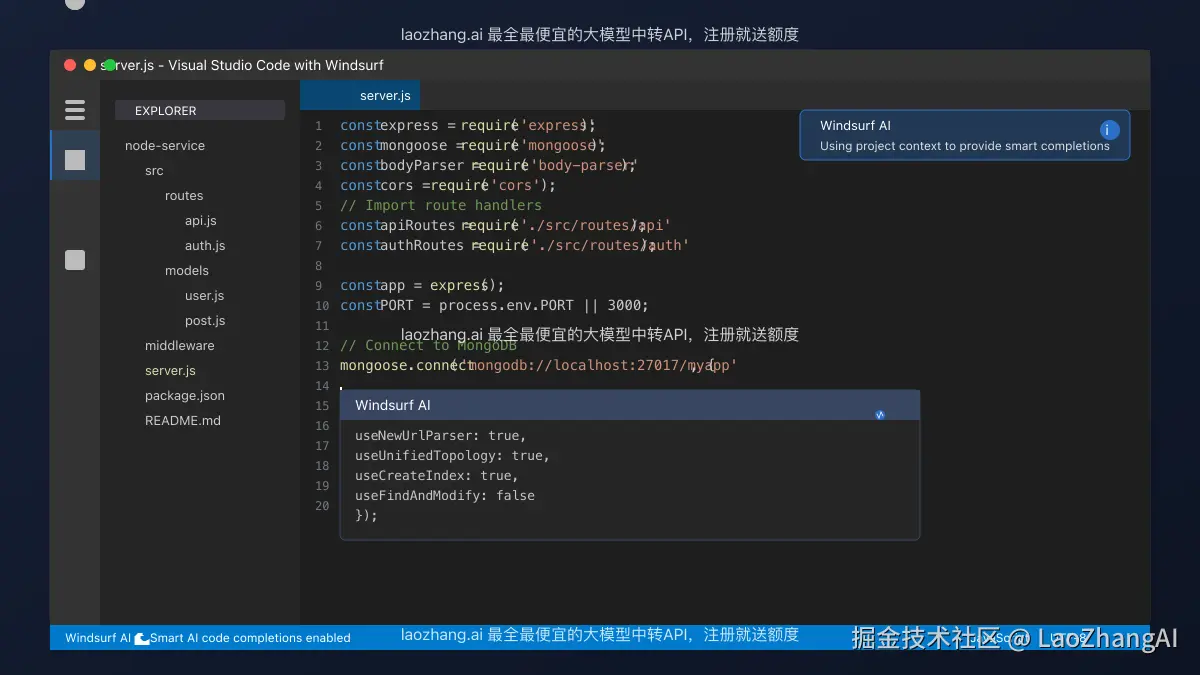Image resolution: width=1200 pixels, height=675 pixels.
Task: Select server.js in the Explorer tree
Action: coord(170,370)
